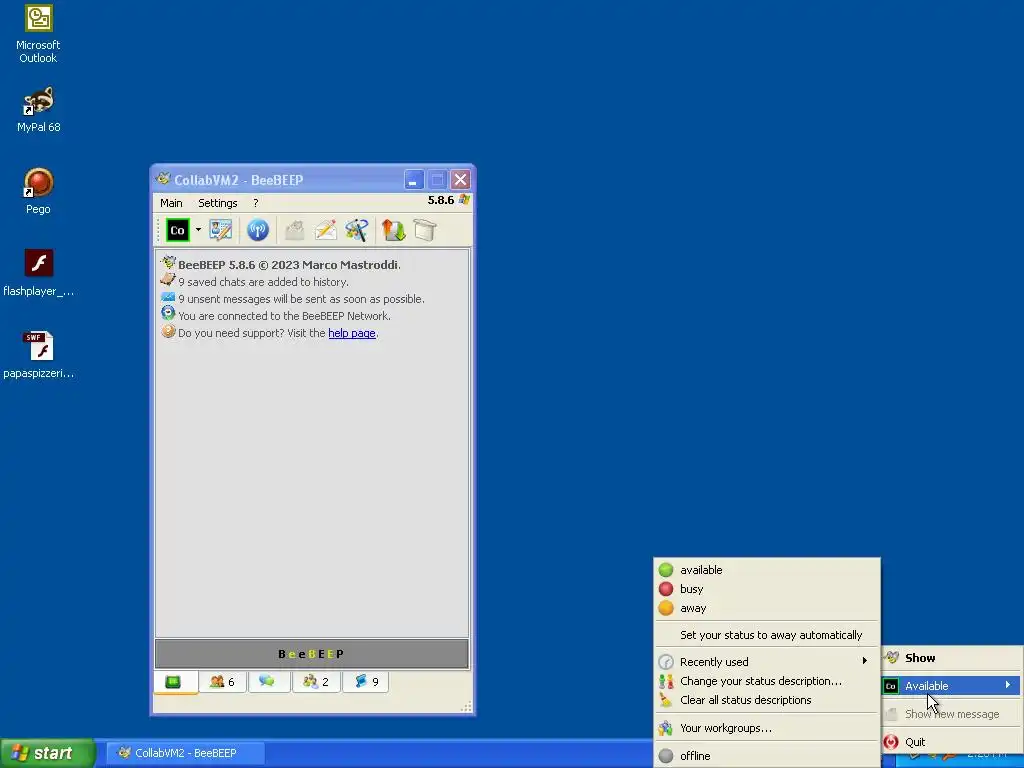Choose 'Change your status description...'

[767, 681]
